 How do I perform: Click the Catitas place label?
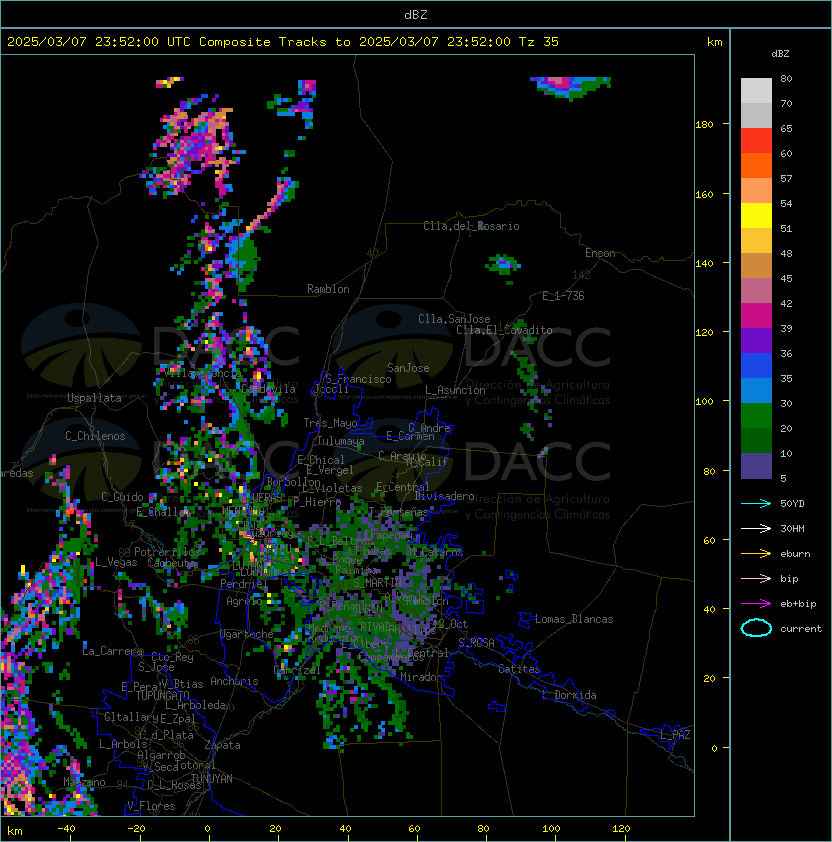coord(519,669)
